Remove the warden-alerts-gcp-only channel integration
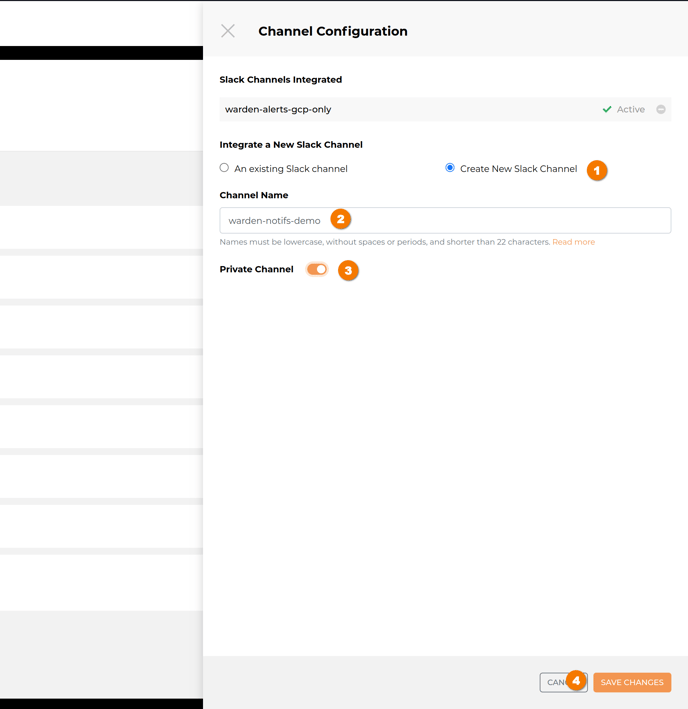Image resolution: width=688 pixels, height=709 pixels. point(660,109)
